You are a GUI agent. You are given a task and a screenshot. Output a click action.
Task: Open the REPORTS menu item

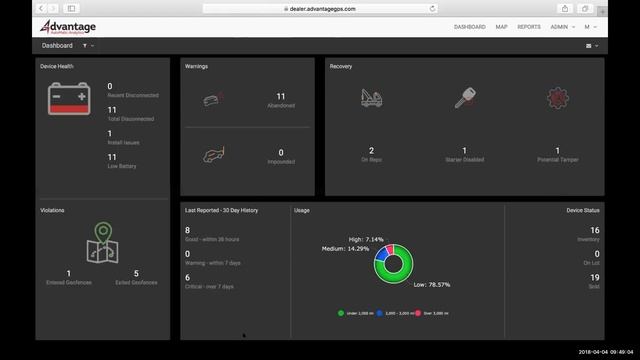pos(529,27)
